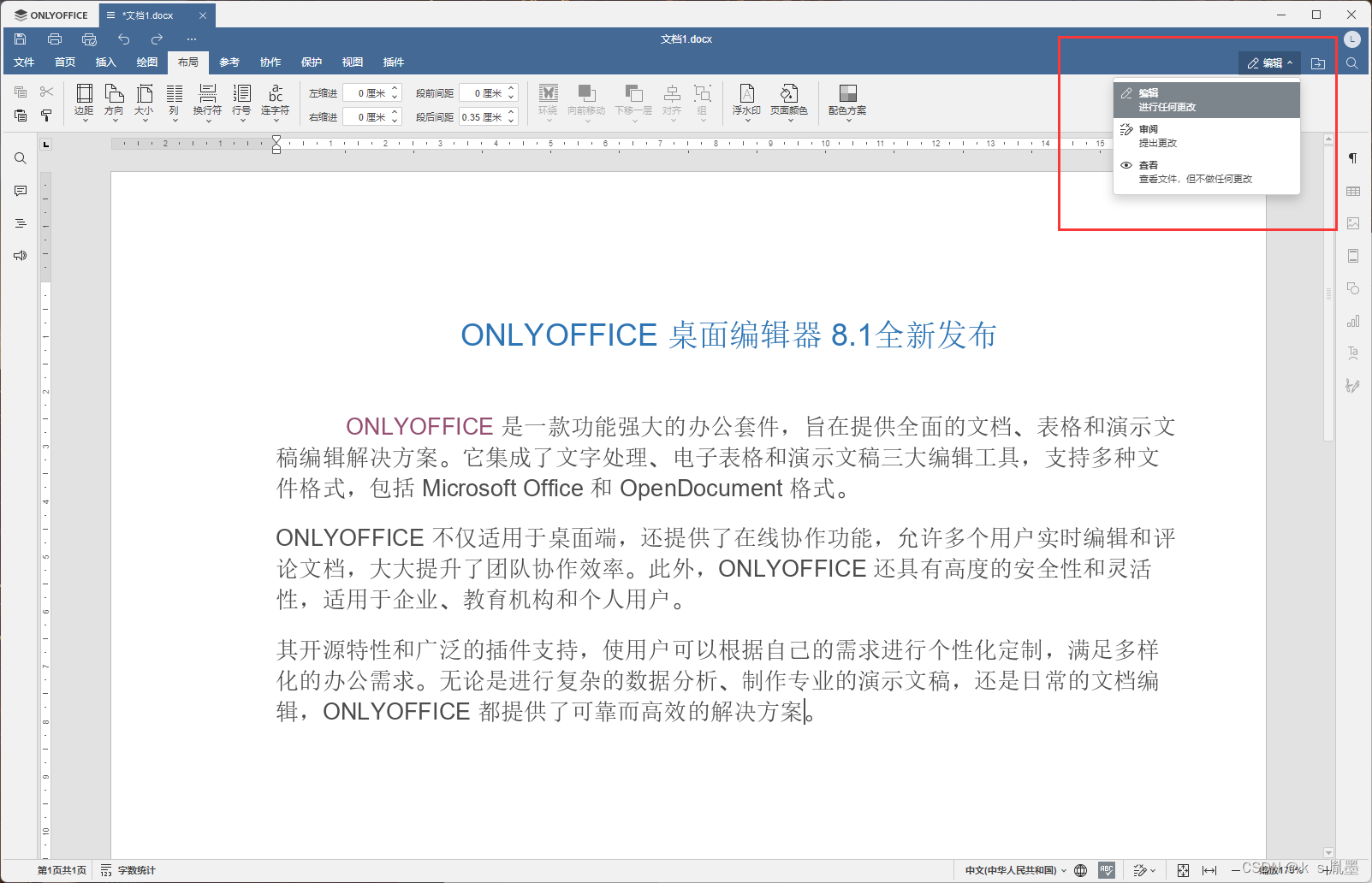Click the quick print icon
Viewport: 1372px width, 883px height.
[89, 39]
